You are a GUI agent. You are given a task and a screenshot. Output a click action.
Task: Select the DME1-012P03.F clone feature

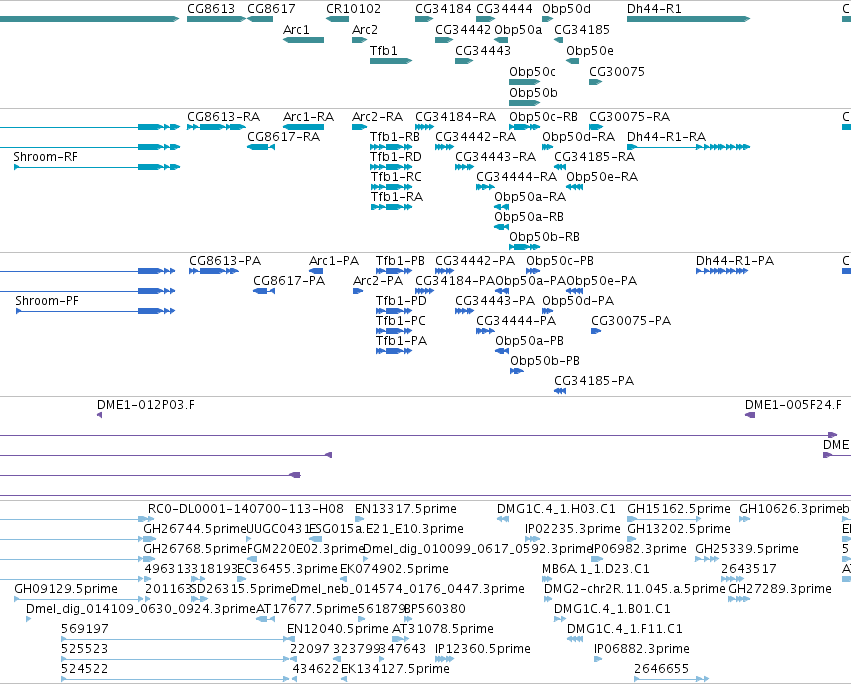click(x=99, y=415)
